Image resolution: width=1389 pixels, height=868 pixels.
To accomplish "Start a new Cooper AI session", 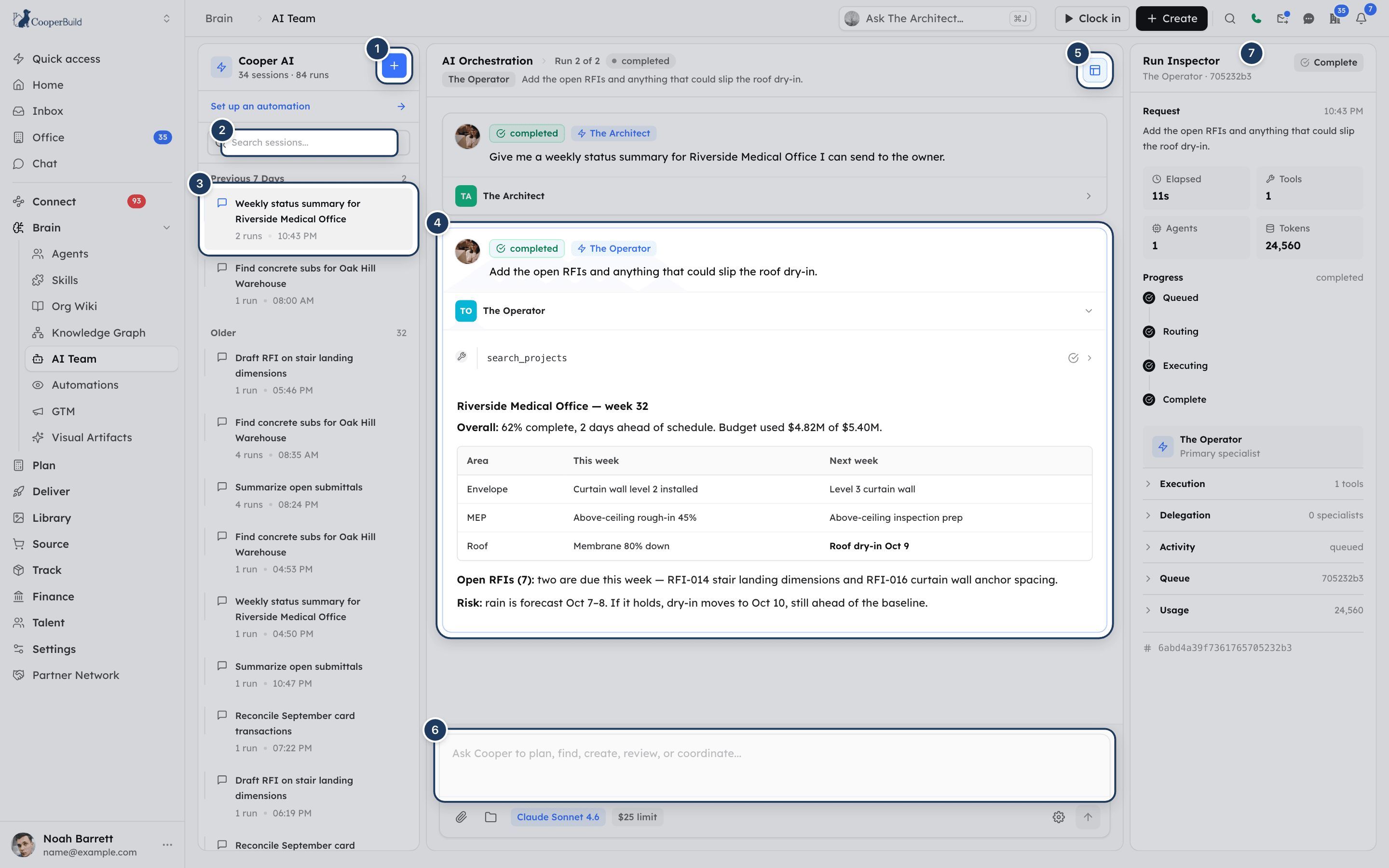I will (394, 66).
